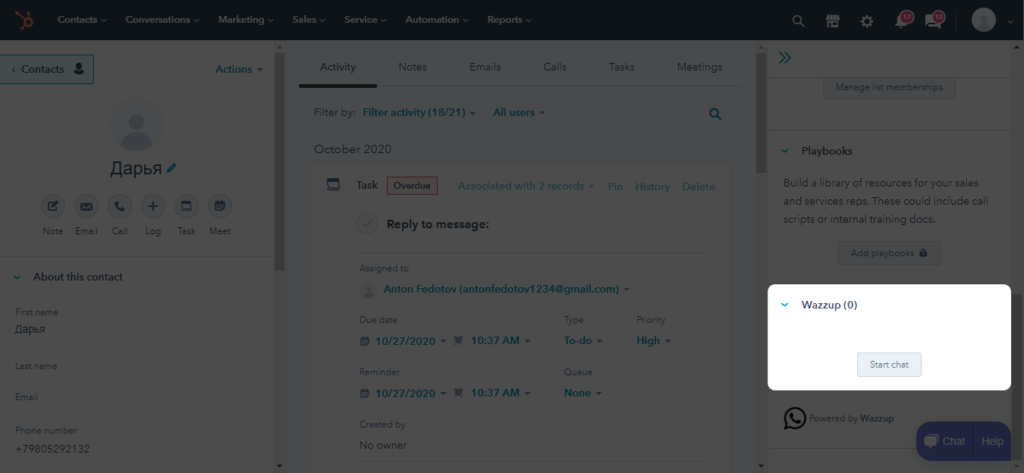This screenshot has width=1024, height=473.
Task: Open the Filter activity (18/21) dropdown
Action: 419,113
